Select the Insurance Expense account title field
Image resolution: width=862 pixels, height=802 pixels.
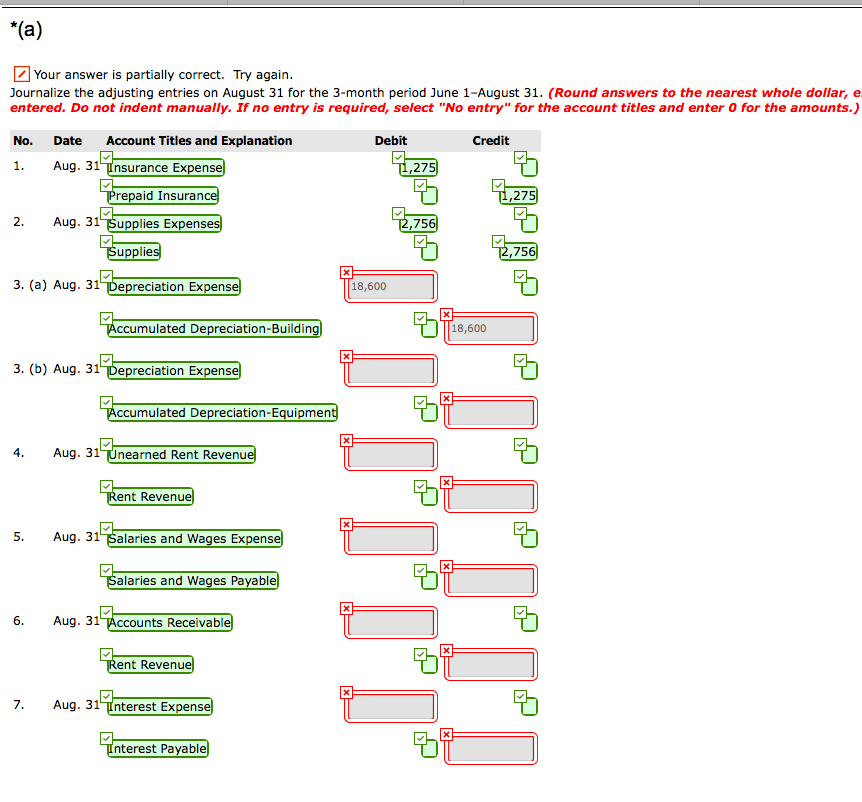point(166,168)
